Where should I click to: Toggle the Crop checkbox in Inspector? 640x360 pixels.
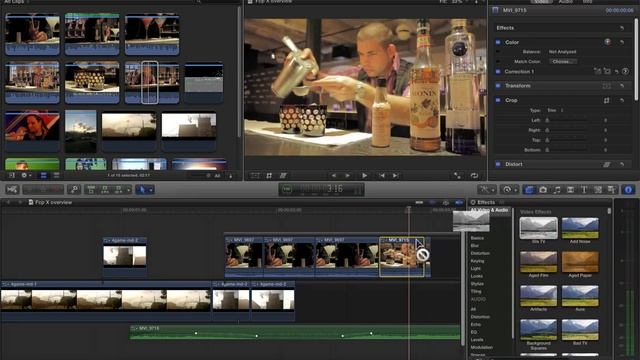498,100
